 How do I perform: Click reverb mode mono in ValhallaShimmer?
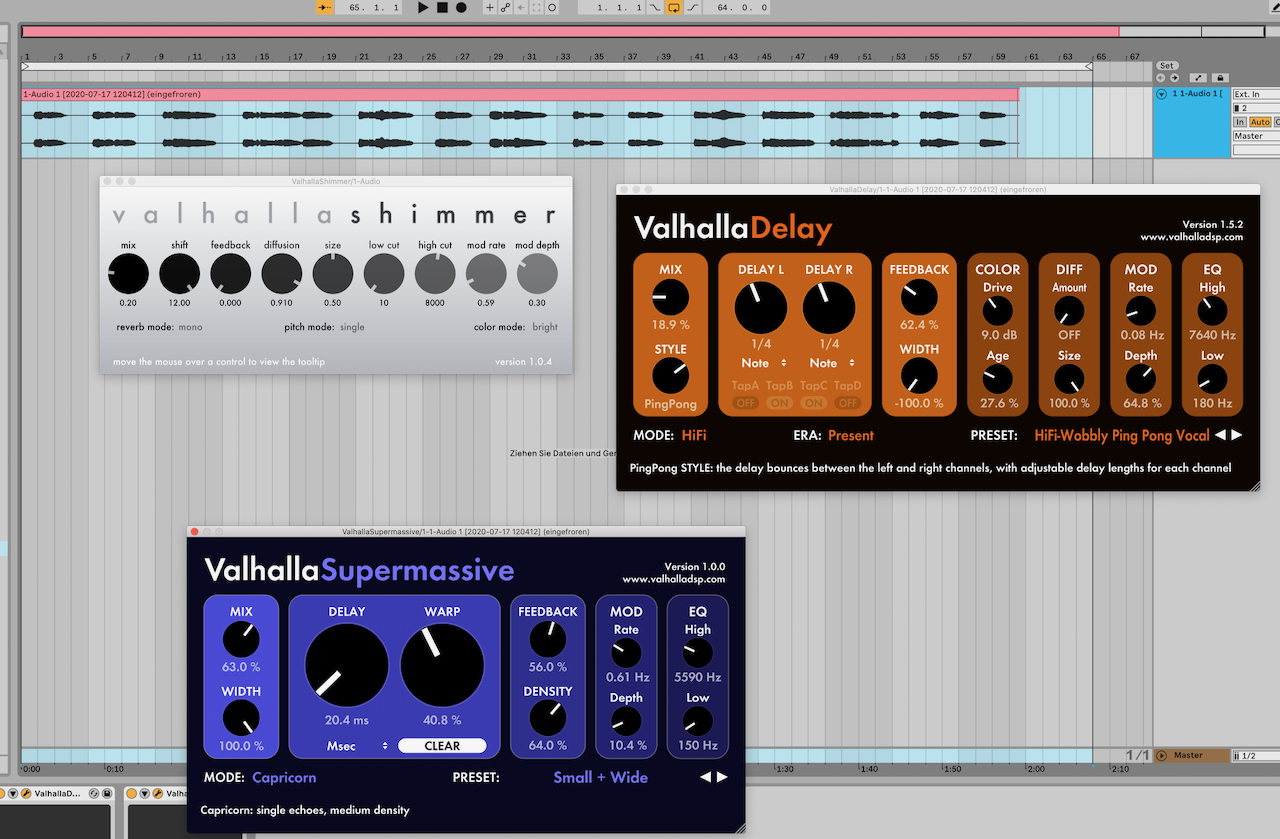190,327
